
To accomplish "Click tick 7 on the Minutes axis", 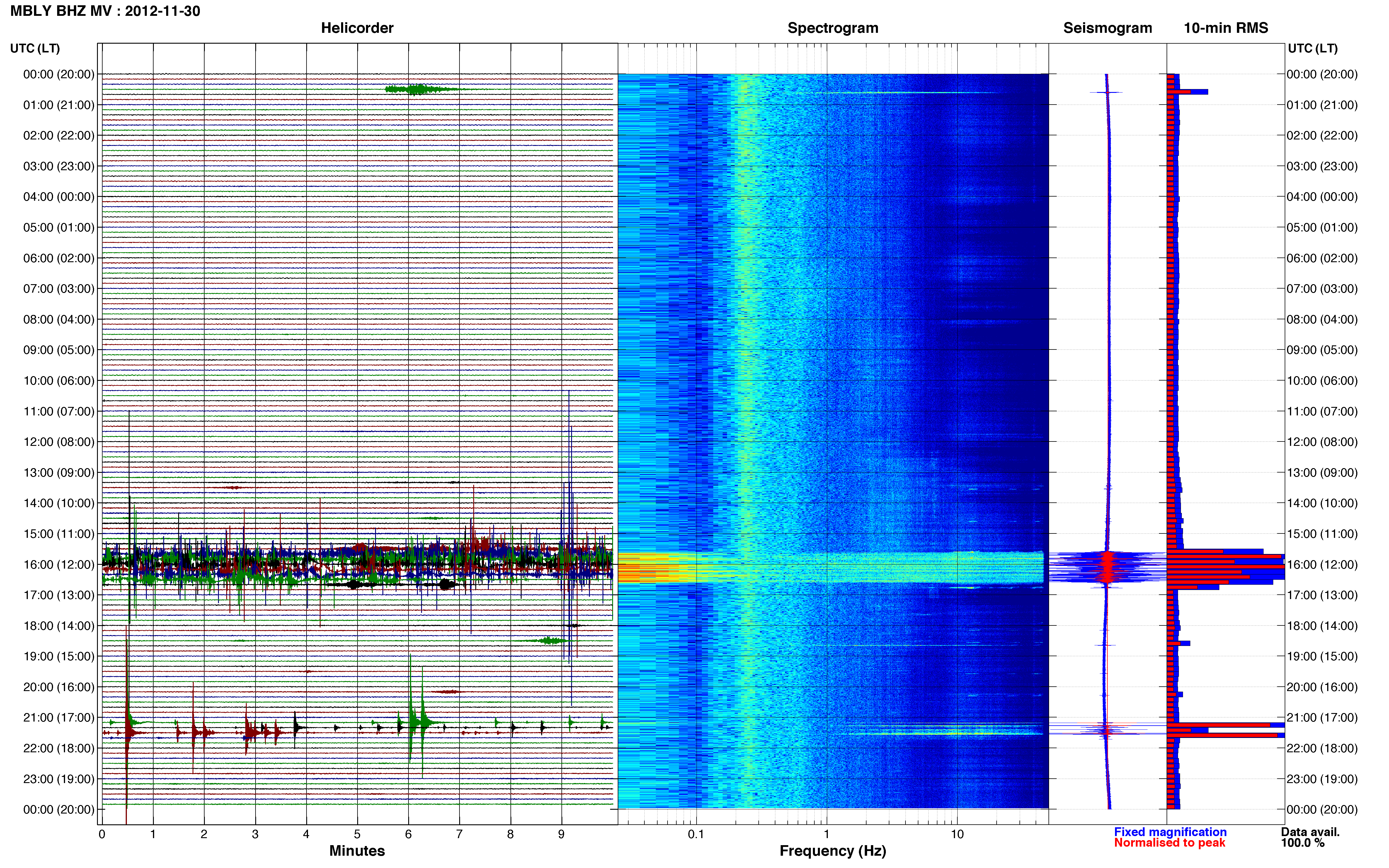I will [x=459, y=834].
